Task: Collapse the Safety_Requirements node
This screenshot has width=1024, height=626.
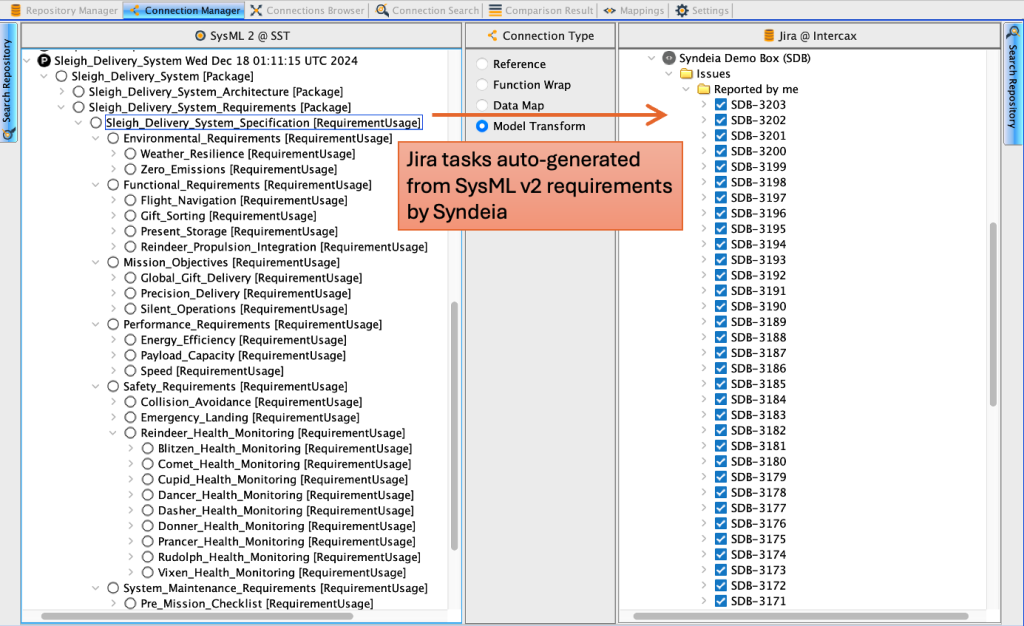Action: pos(95,386)
